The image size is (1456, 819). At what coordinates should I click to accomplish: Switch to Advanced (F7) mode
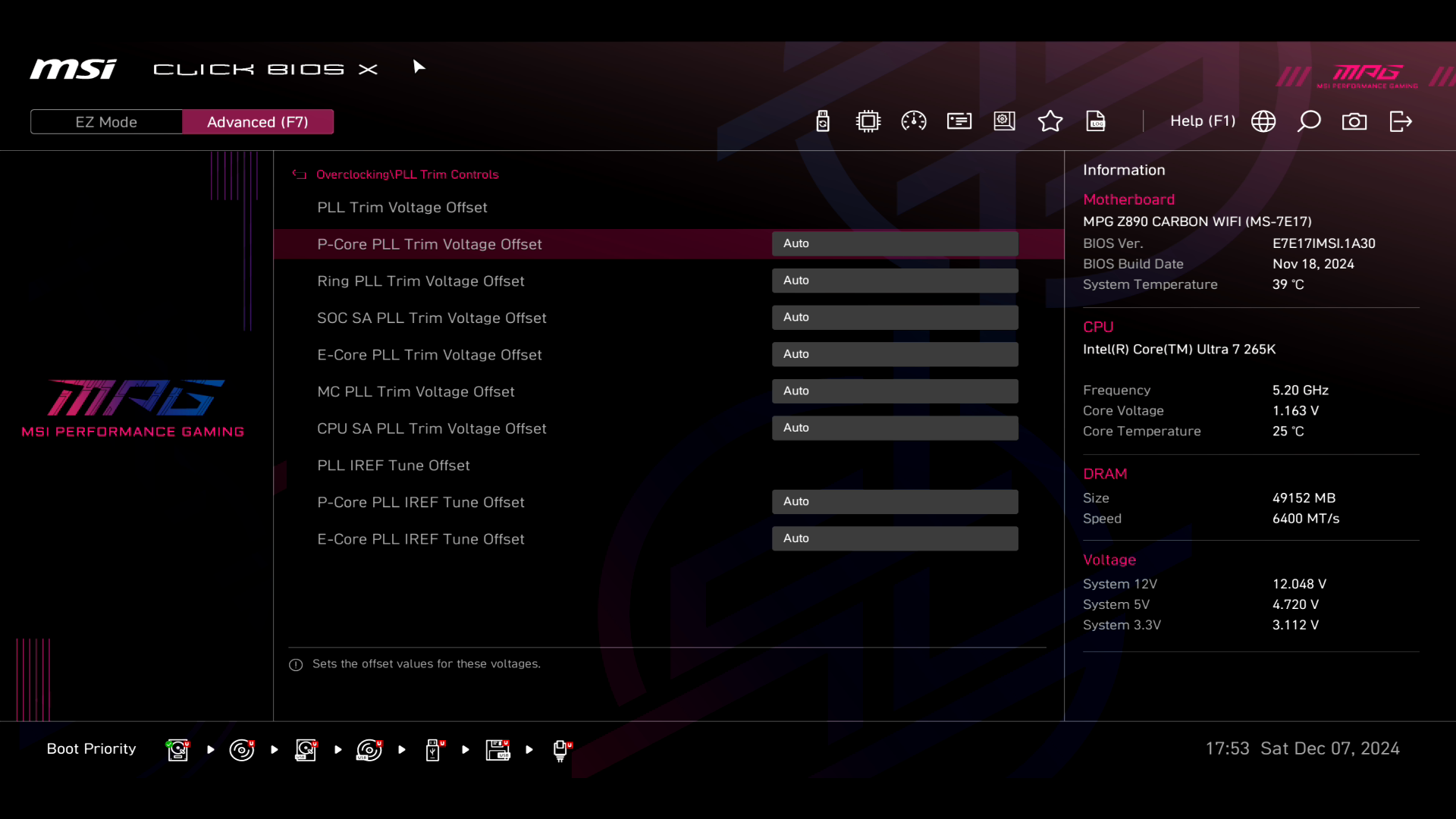257,122
